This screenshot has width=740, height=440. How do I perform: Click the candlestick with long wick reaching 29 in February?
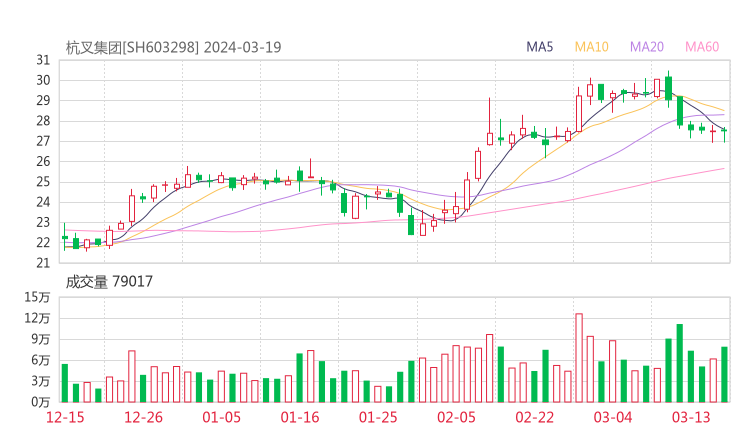pyautogui.click(x=489, y=121)
